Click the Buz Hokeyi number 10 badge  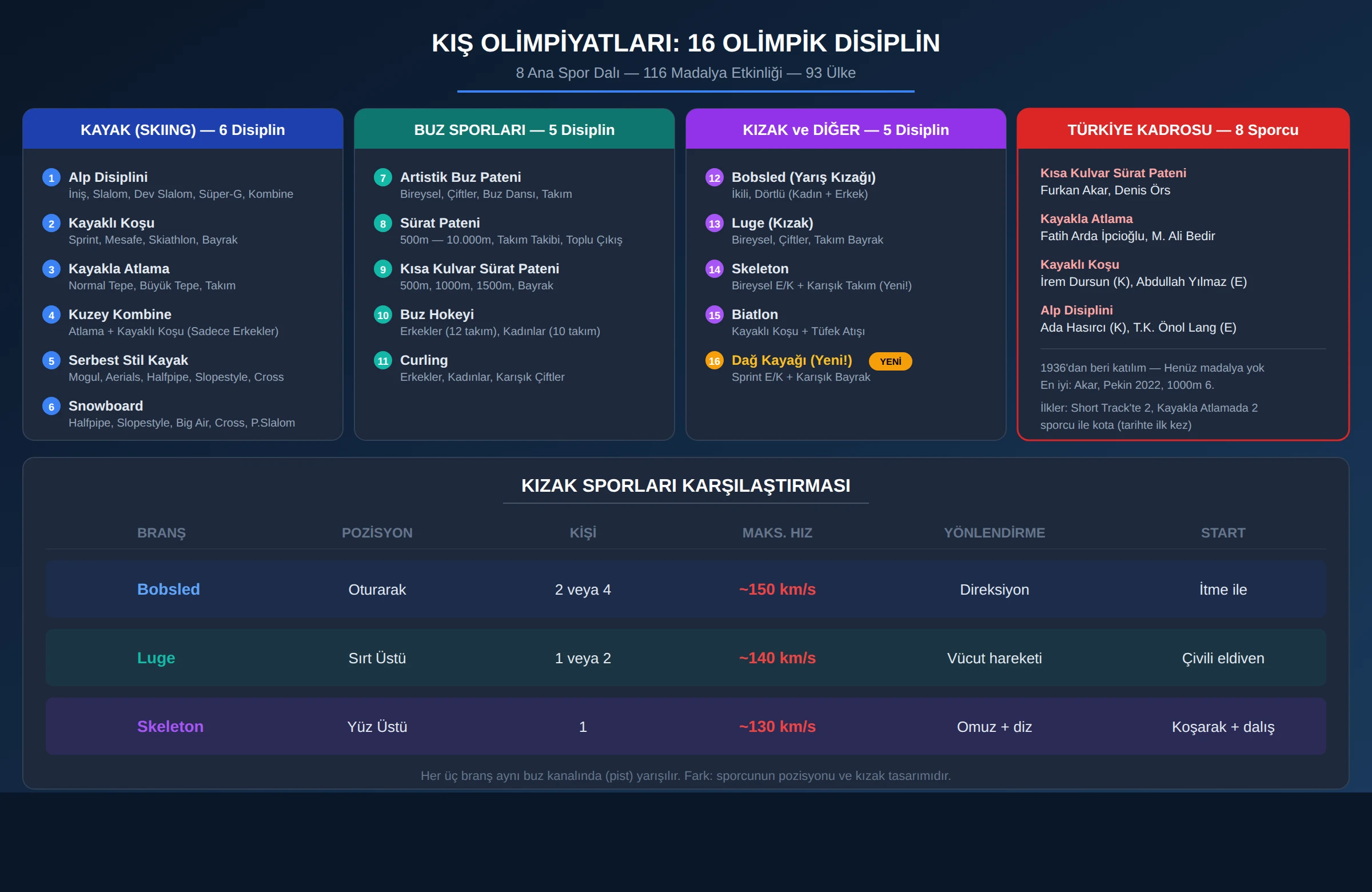(383, 315)
